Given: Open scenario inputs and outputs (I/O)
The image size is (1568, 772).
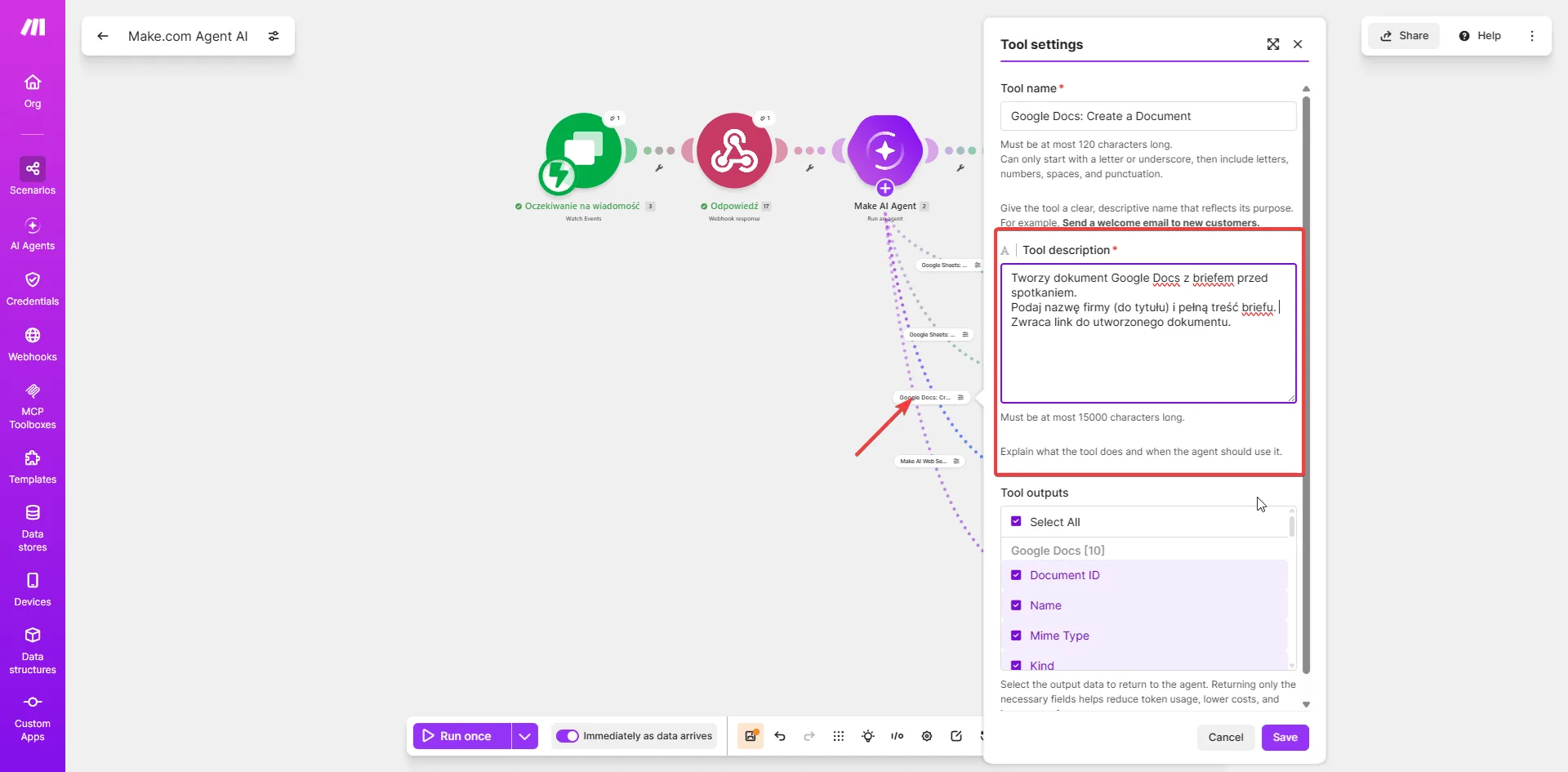Looking at the screenshot, I should click(898, 736).
